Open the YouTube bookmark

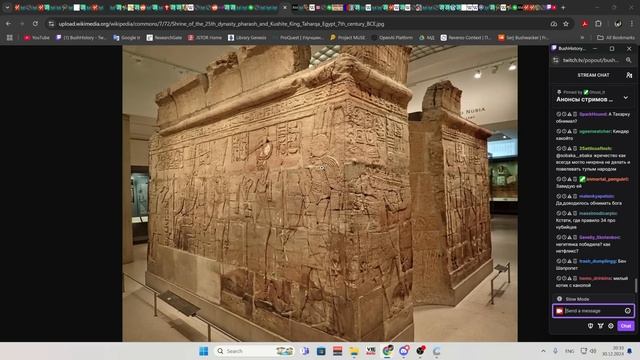37,38
